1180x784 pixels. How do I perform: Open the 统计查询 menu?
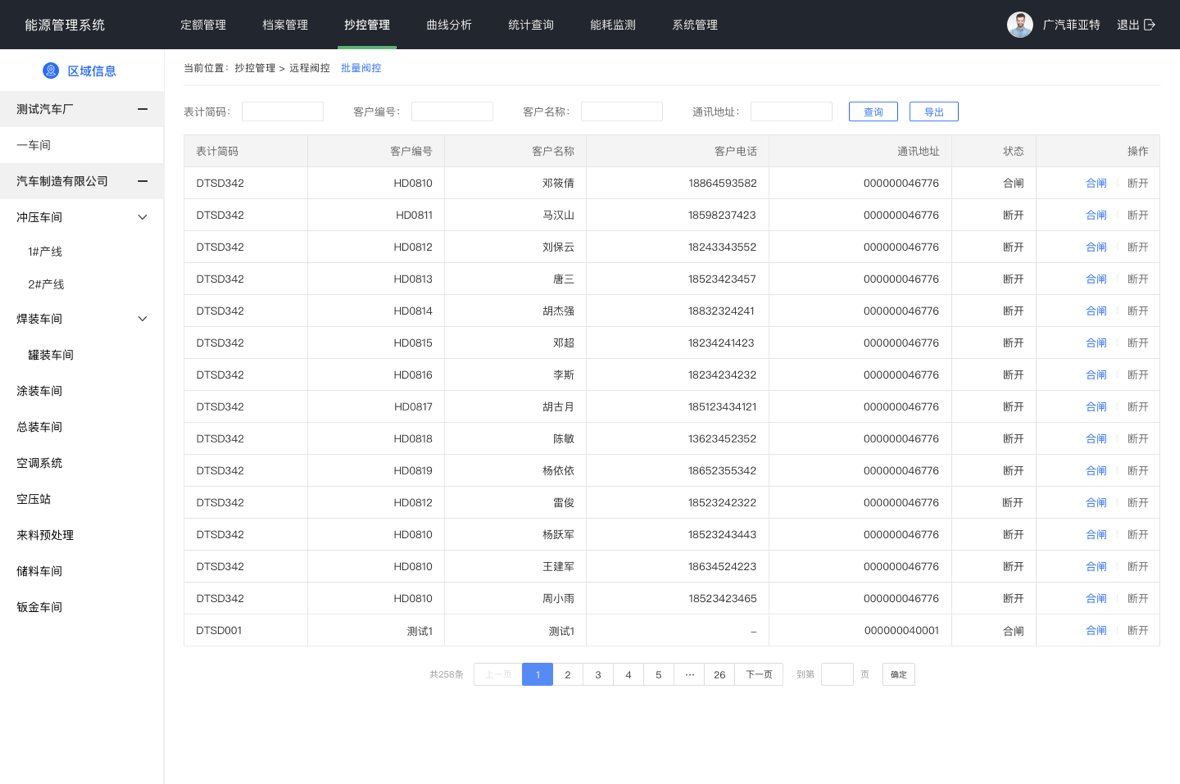(x=531, y=25)
